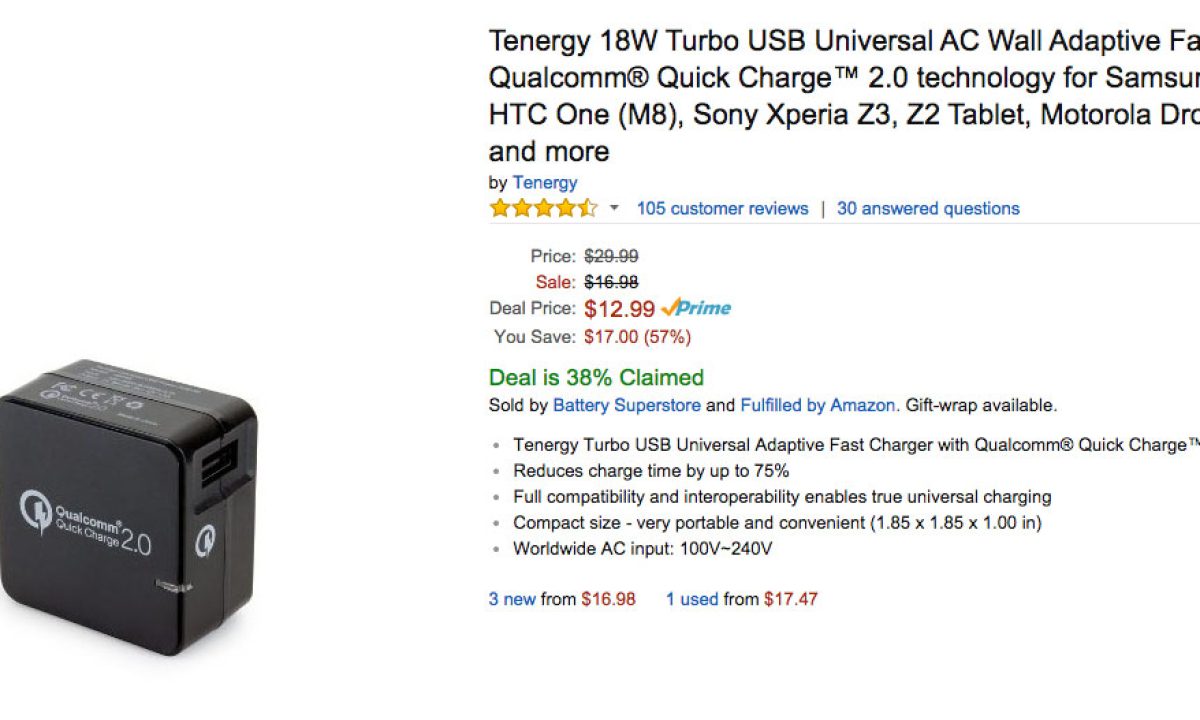View the 30 answered questions
Viewport: 1200px width, 720px height.
click(x=928, y=209)
